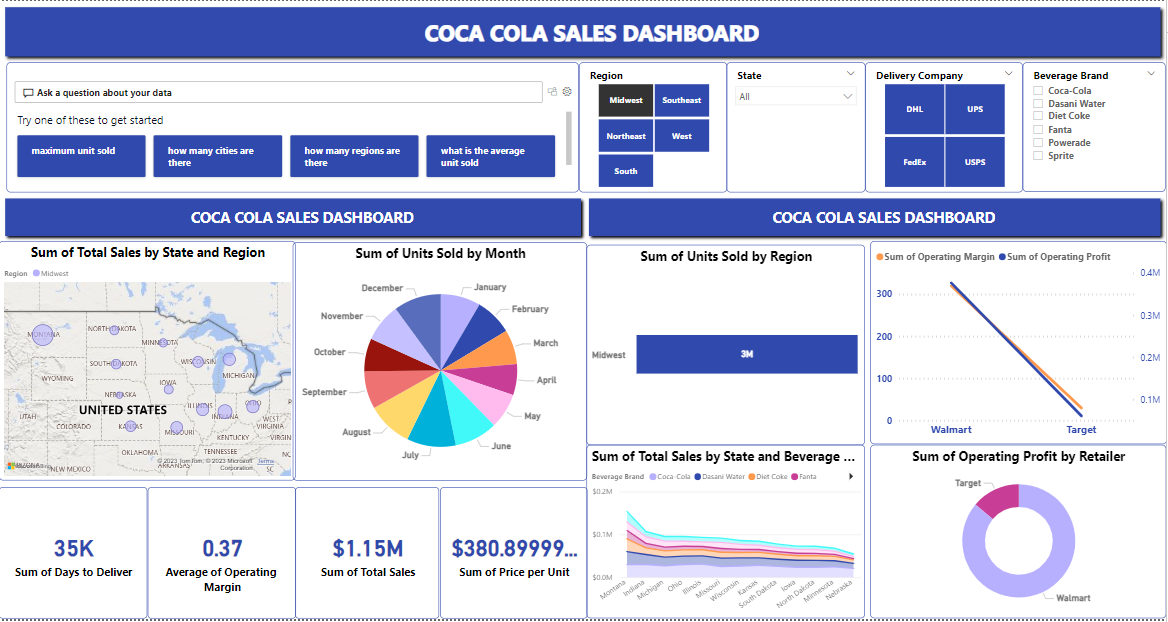1168x622 pixels.
Task: Enable the Fanta brand filter
Action: click(x=1037, y=129)
